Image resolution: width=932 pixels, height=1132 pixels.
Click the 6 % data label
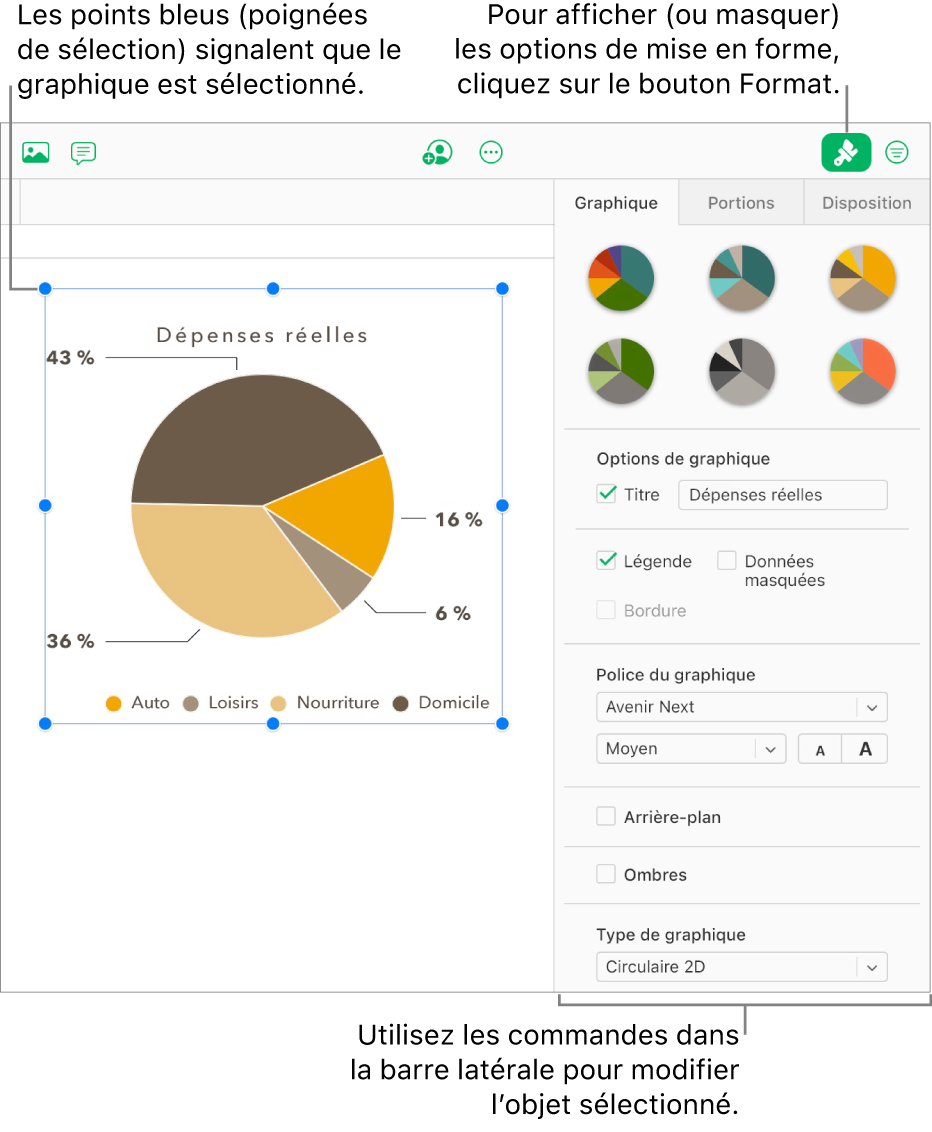pos(453,614)
